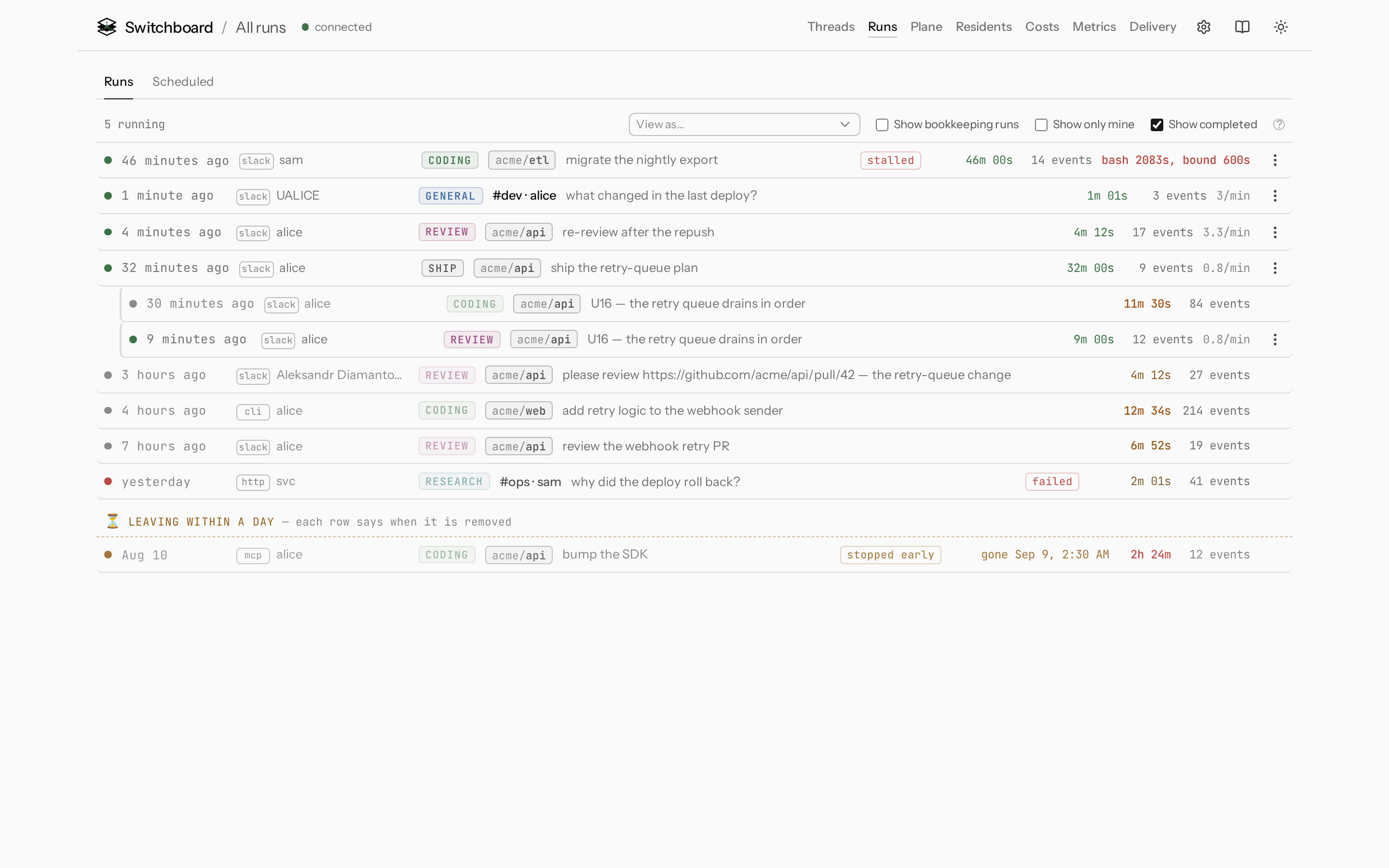
Task: Click the SHIP mode badge
Action: coord(442,268)
